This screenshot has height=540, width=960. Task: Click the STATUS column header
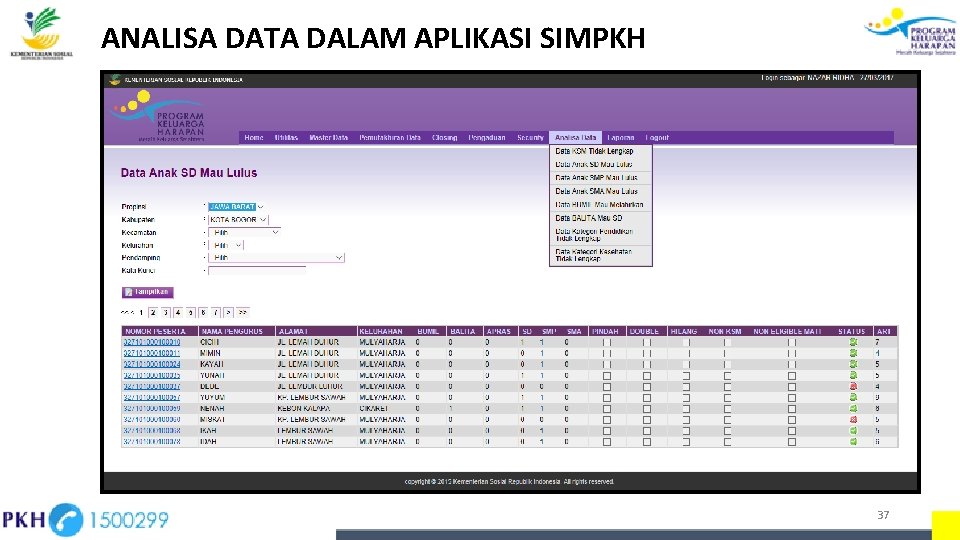point(852,331)
